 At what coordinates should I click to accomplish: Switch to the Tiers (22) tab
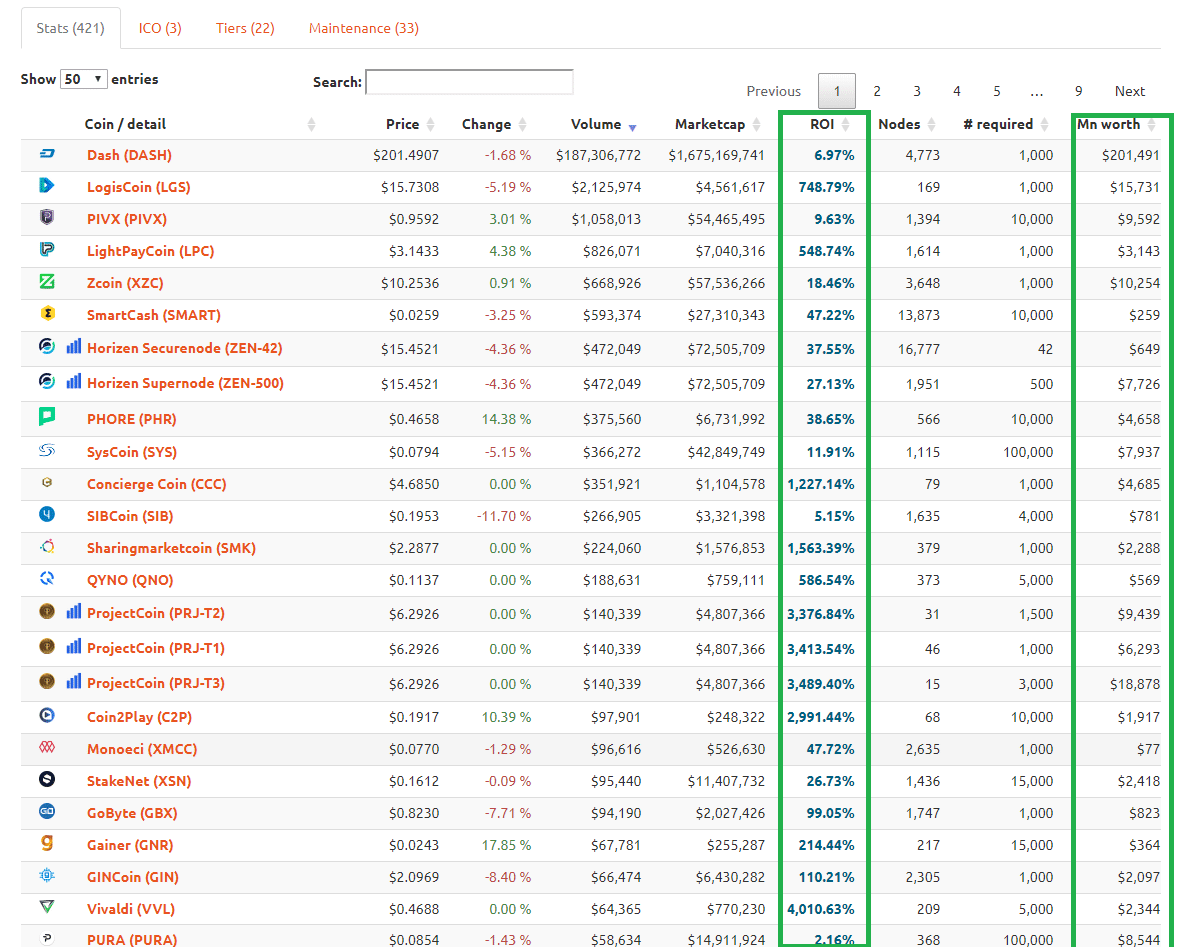[245, 28]
